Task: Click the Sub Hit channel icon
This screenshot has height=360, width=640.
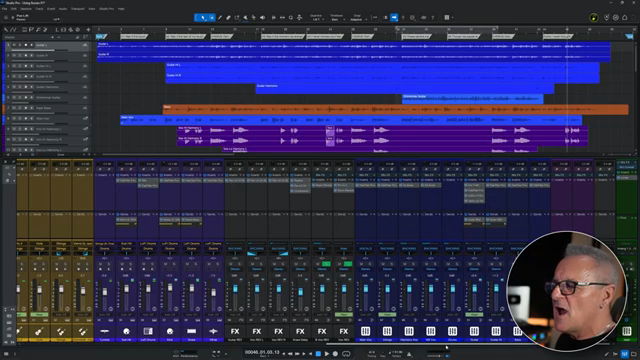Action: [x=126, y=331]
